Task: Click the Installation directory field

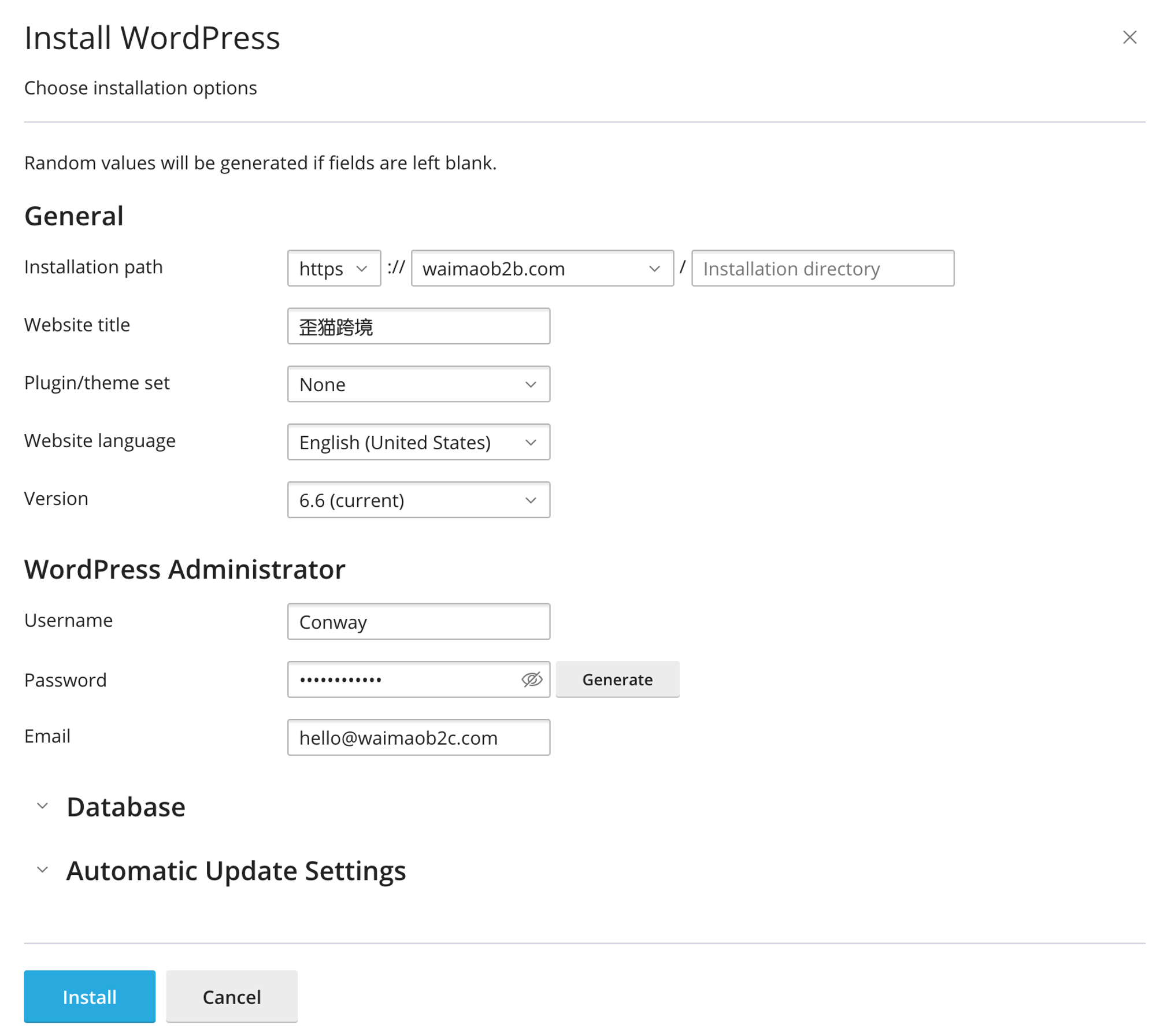Action: (x=823, y=268)
